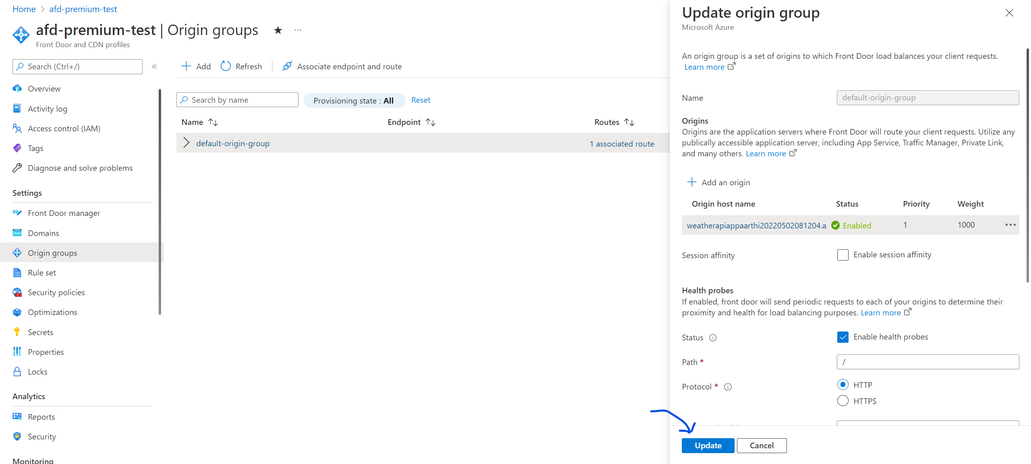Open the Provisioning state: All filter
This screenshot has height=464, width=1031.
point(354,101)
